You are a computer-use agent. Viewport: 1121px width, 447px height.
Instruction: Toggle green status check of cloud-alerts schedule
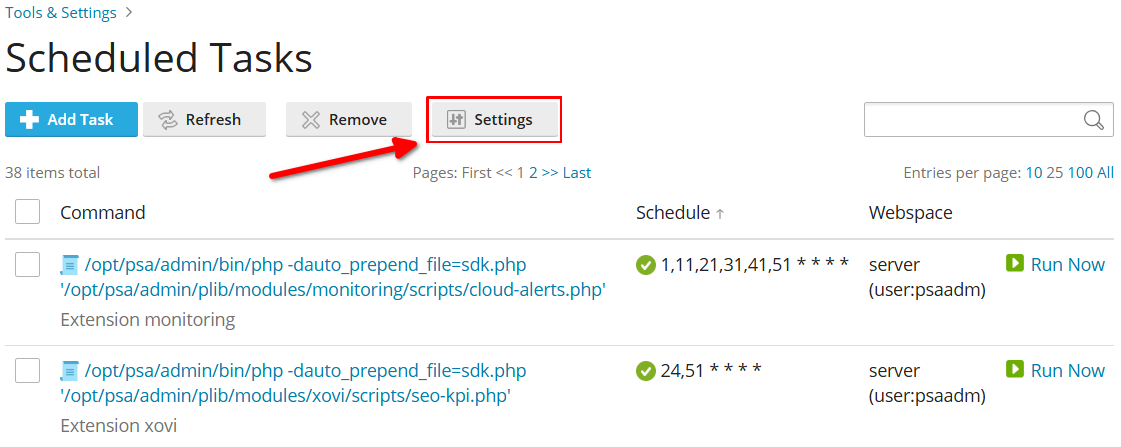(646, 265)
